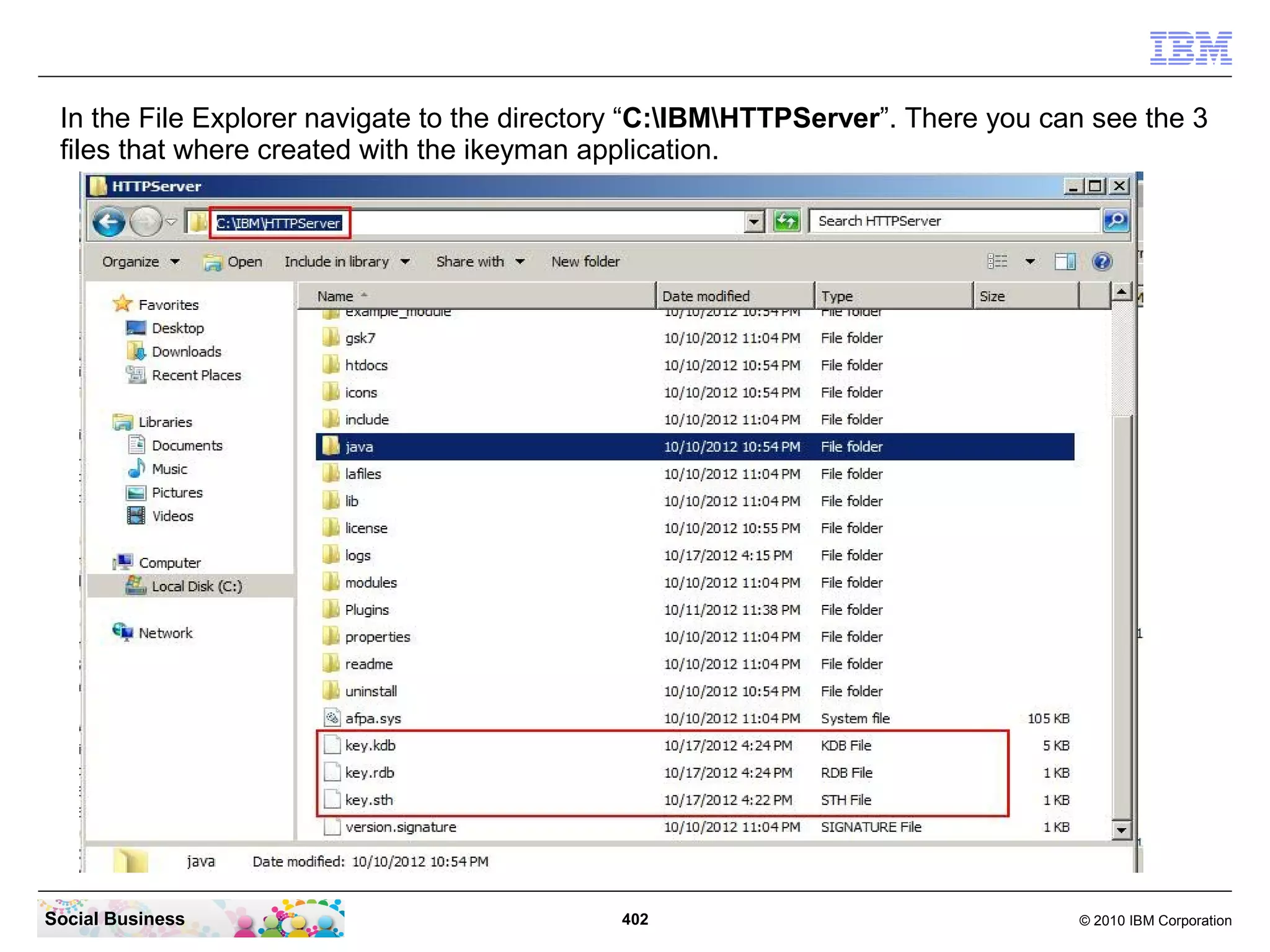Screen dimensions: 1270x952
Task: Toggle the preview pane icon
Action: click(x=1065, y=262)
